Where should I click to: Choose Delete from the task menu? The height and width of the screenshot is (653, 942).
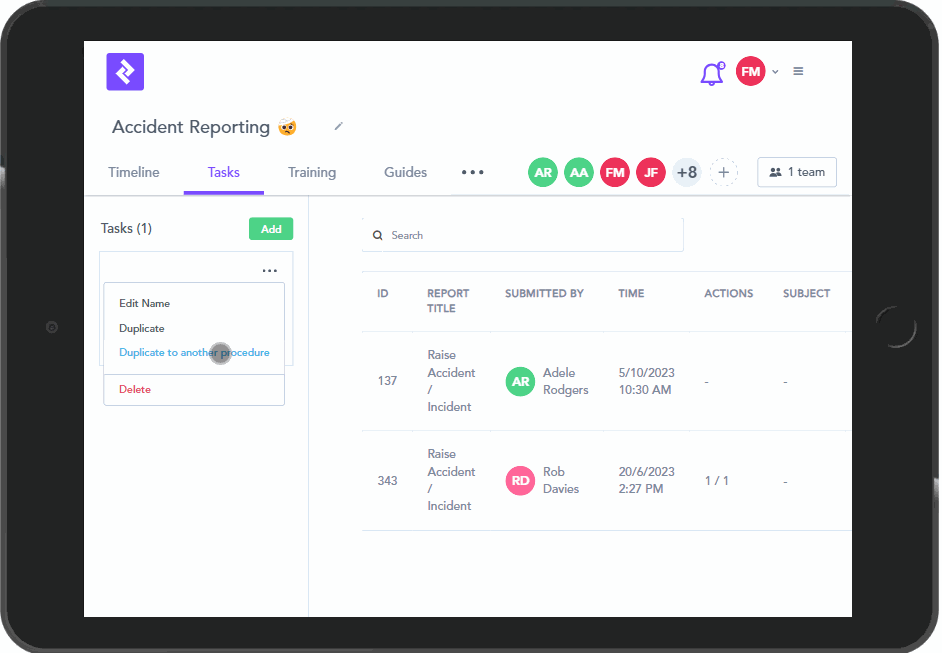(x=135, y=389)
